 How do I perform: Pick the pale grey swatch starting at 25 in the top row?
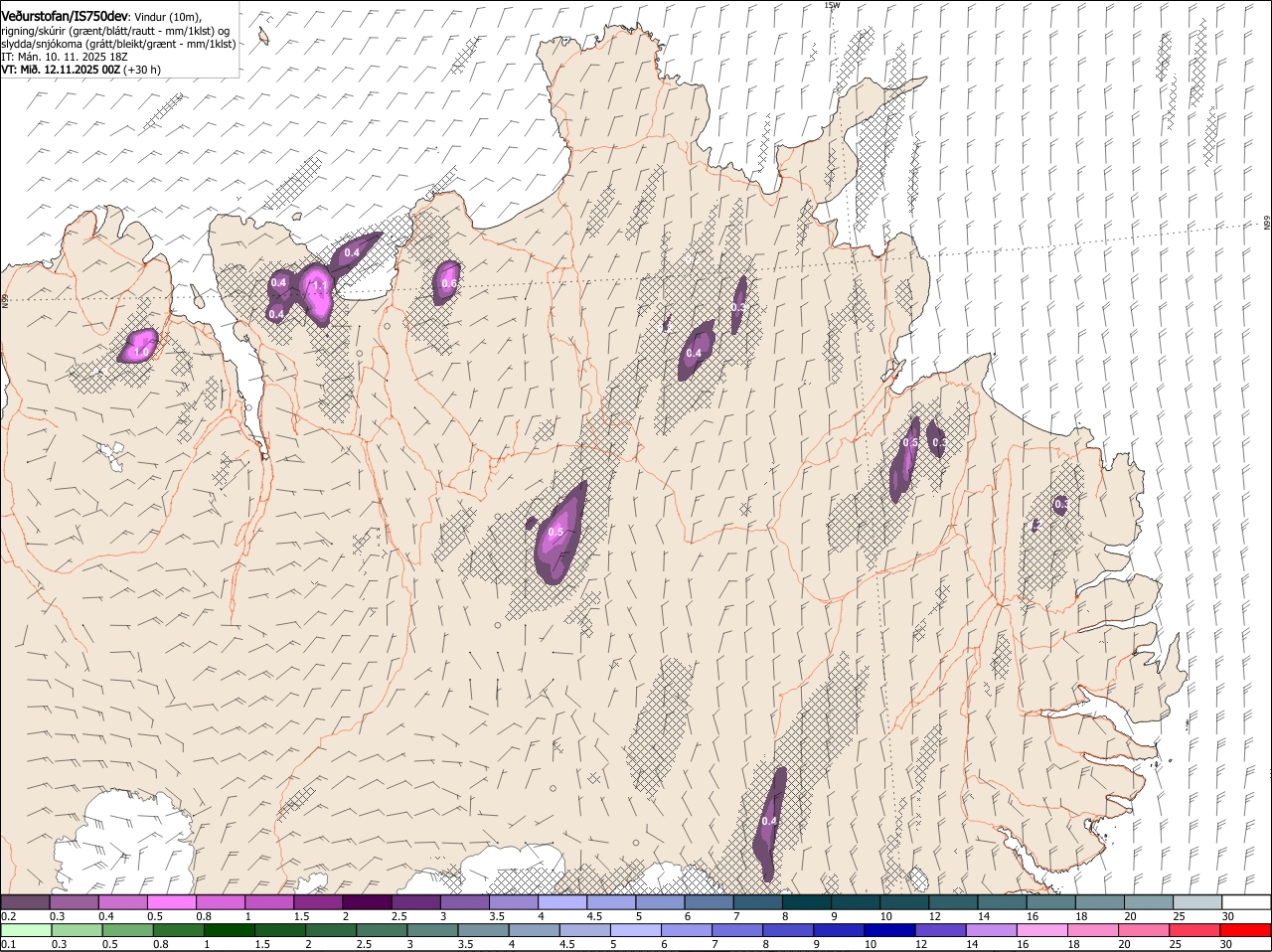click(x=1197, y=902)
